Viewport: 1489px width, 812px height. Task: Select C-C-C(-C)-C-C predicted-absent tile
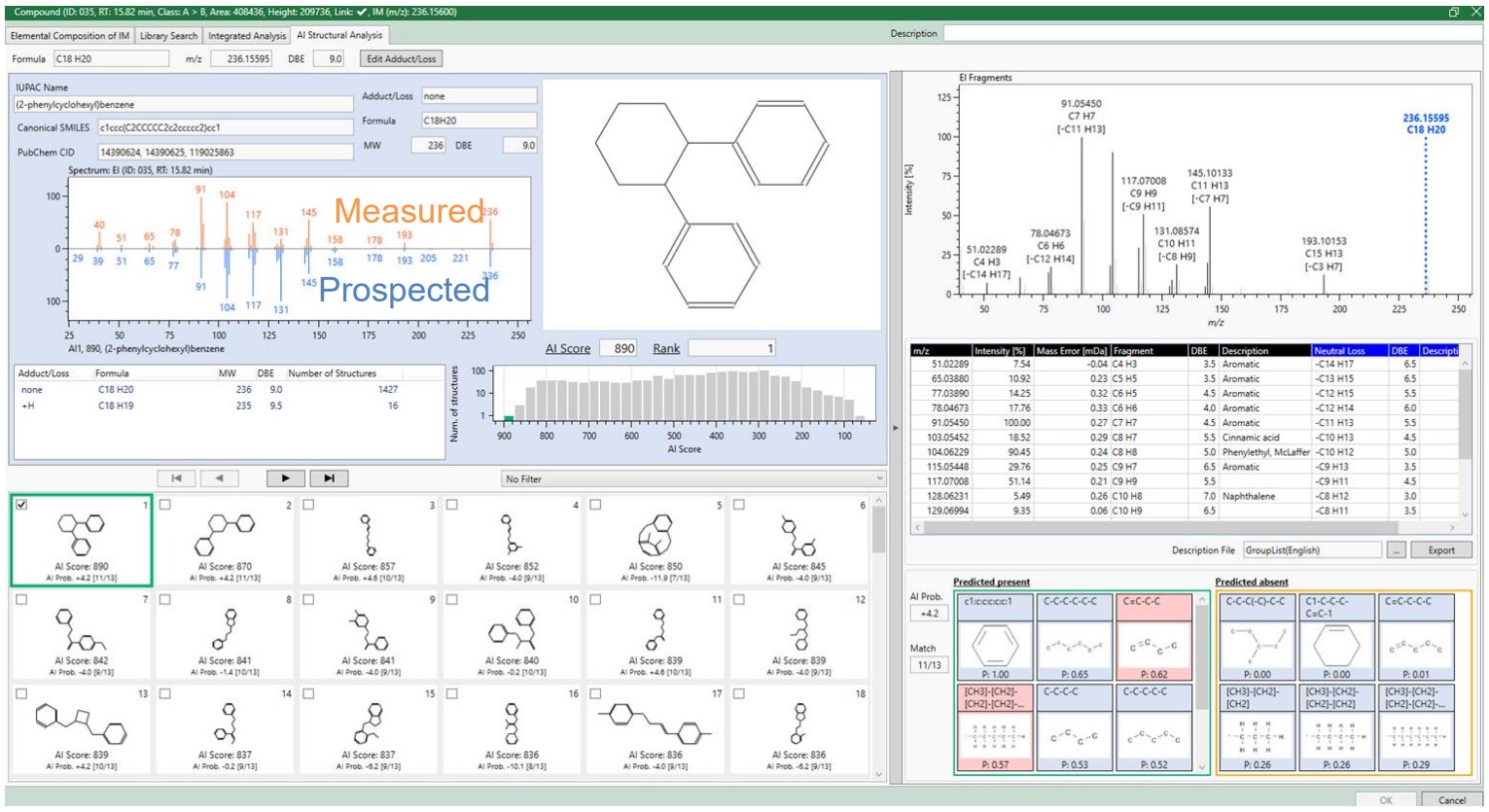click(1258, 637)
